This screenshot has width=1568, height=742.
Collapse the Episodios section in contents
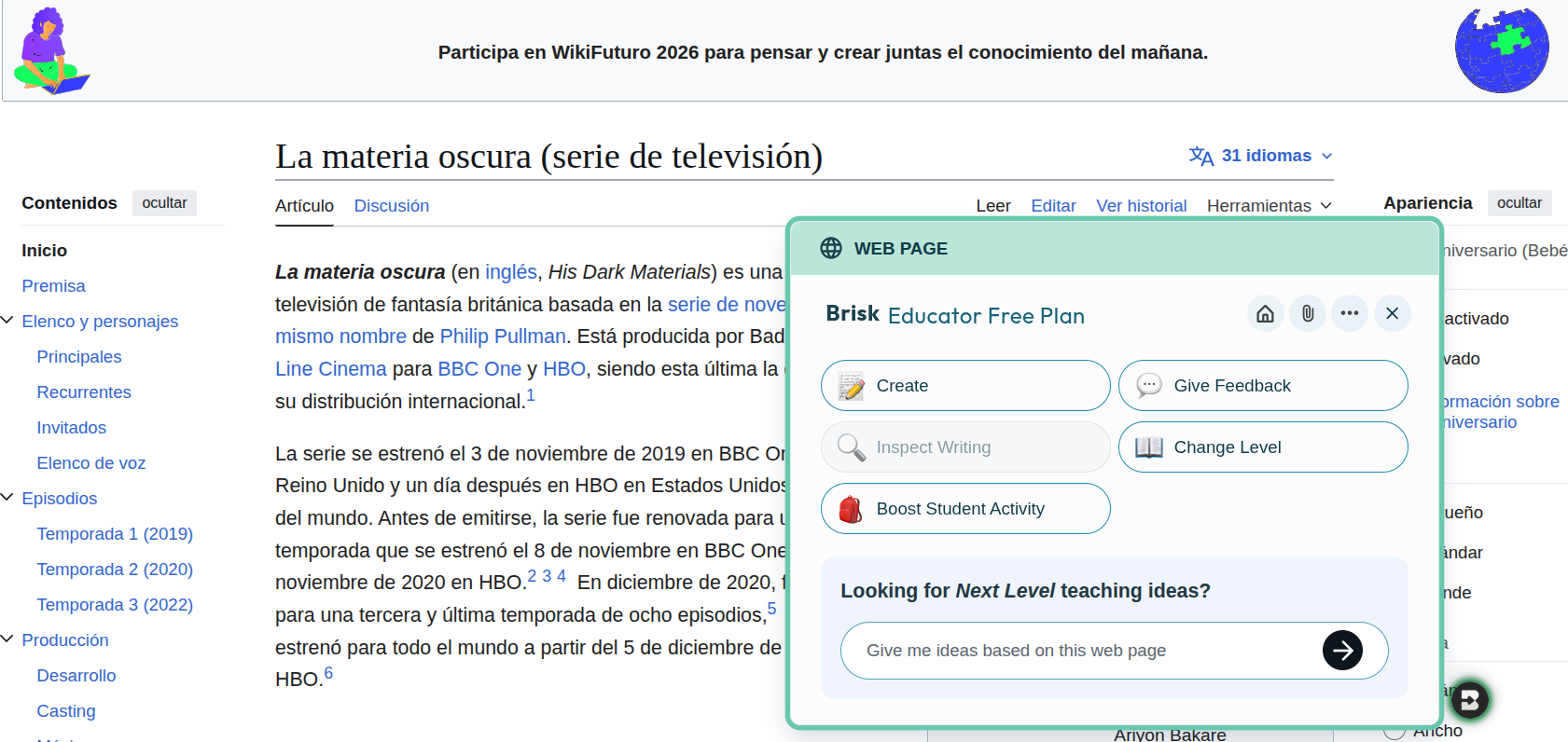[7, 498]
